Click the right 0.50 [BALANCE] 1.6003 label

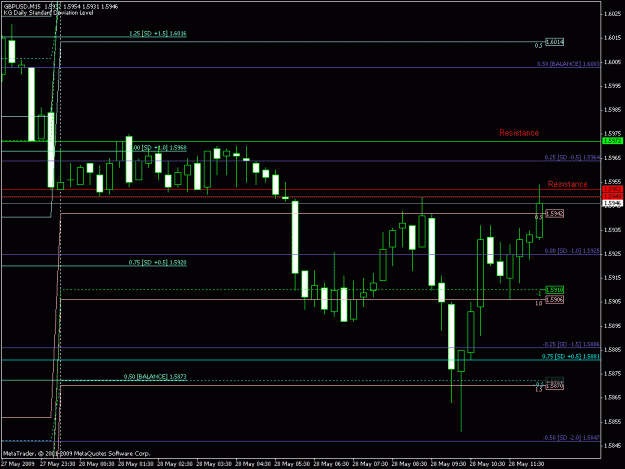[x=568, y=64]
